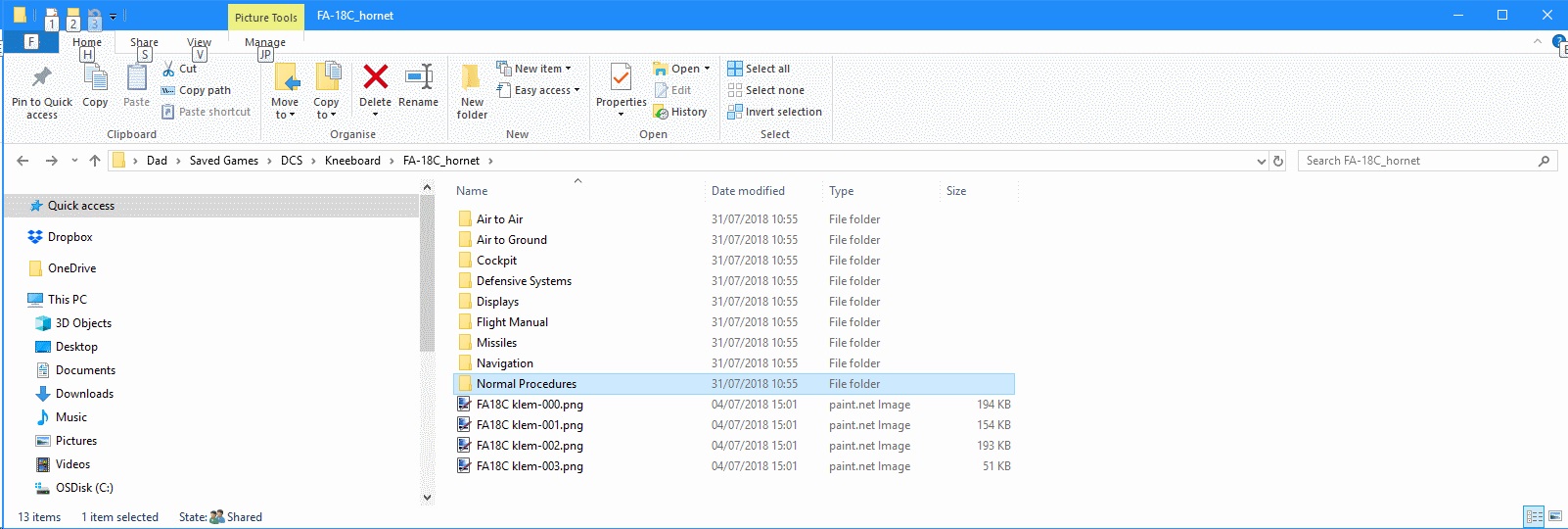Screen dimensions: 1568x529
Task: Click the Picture Tools contextual tab
Action: 265,17
